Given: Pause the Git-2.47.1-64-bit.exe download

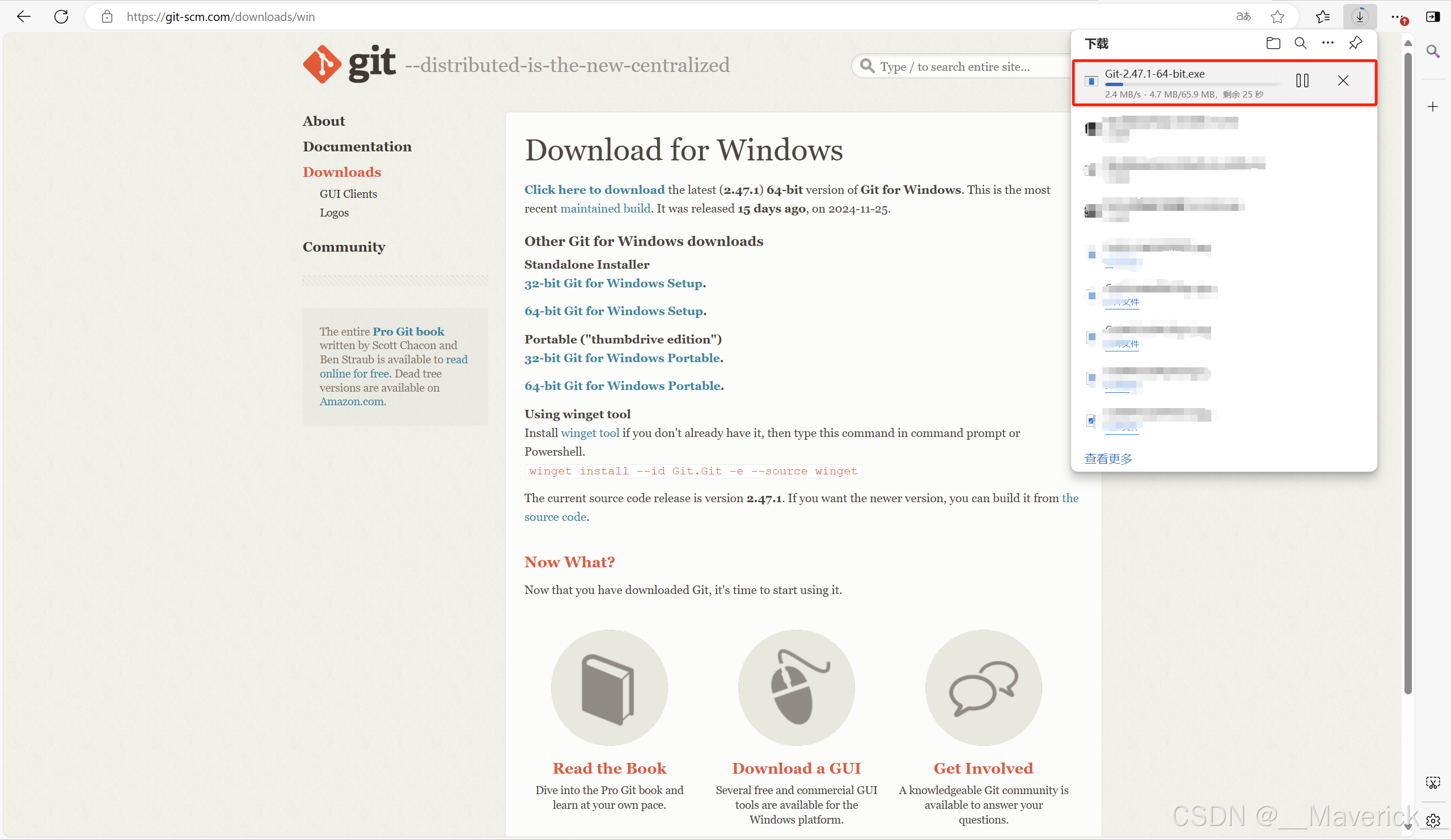Looking at the screenshot, I should [1302, 80].
